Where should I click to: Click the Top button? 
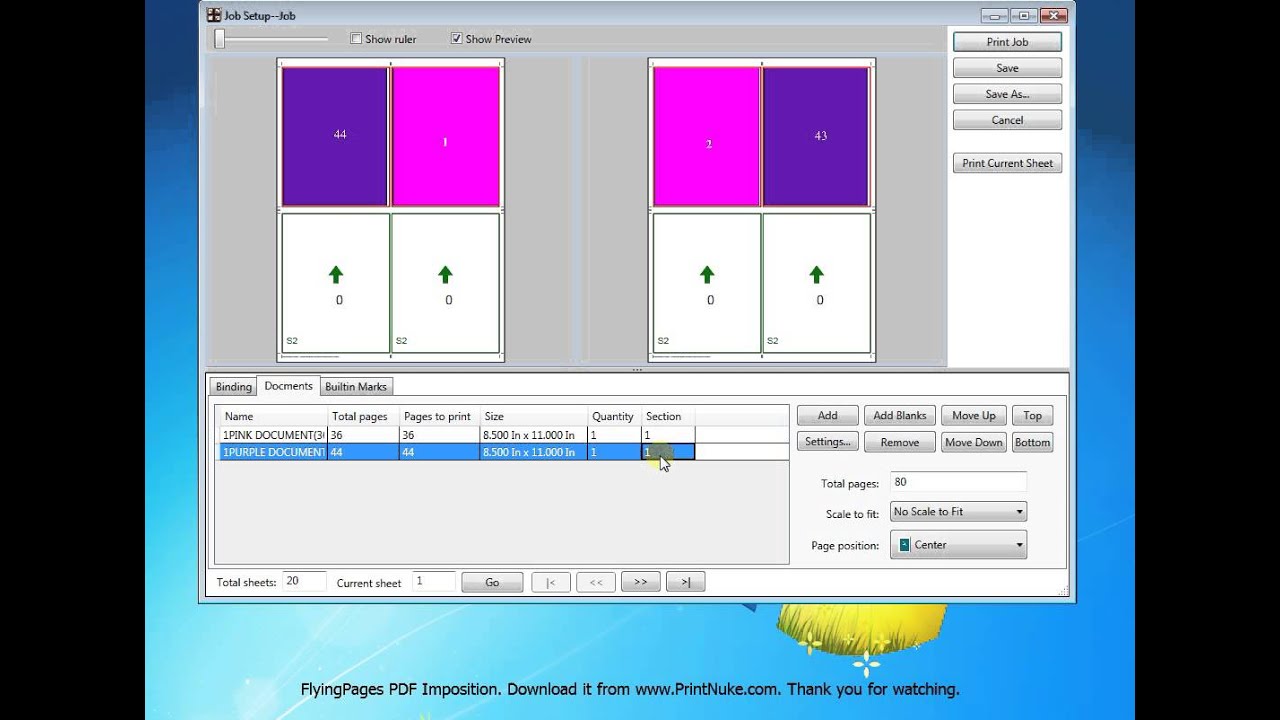[x=1032, y=416]
